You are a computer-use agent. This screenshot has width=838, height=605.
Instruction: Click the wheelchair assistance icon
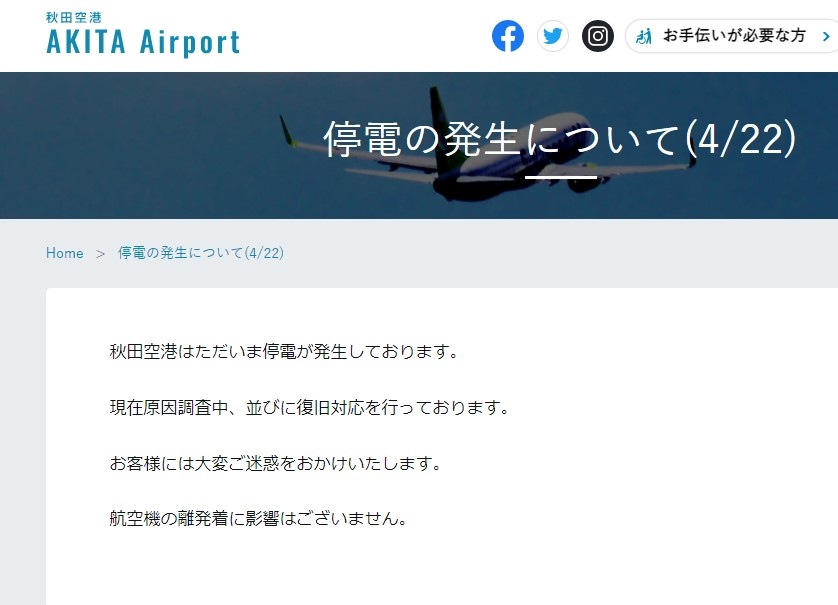click(x=644, y=36)
